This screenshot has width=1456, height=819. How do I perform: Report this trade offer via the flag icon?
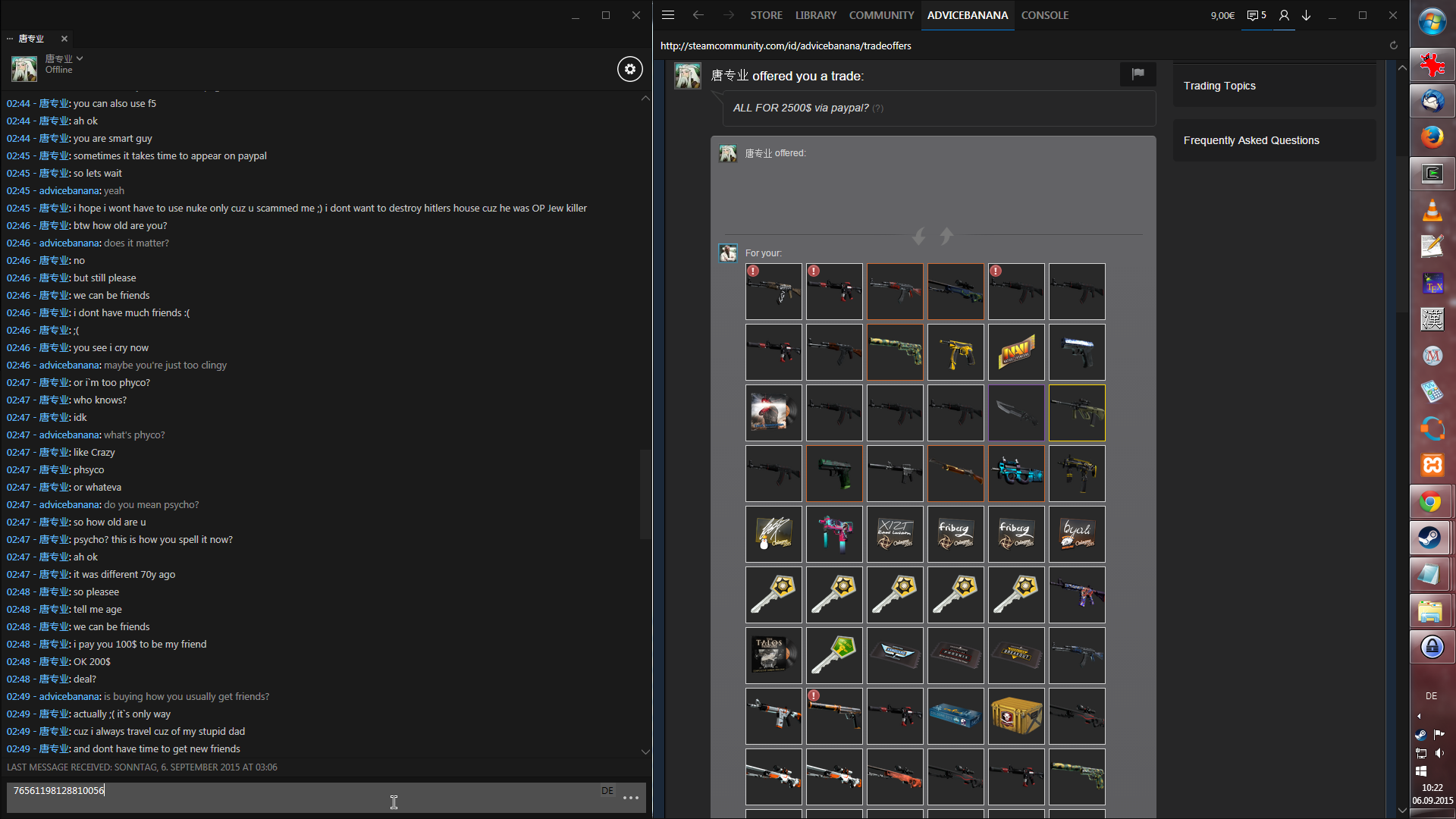click(x=1137, y=74)
